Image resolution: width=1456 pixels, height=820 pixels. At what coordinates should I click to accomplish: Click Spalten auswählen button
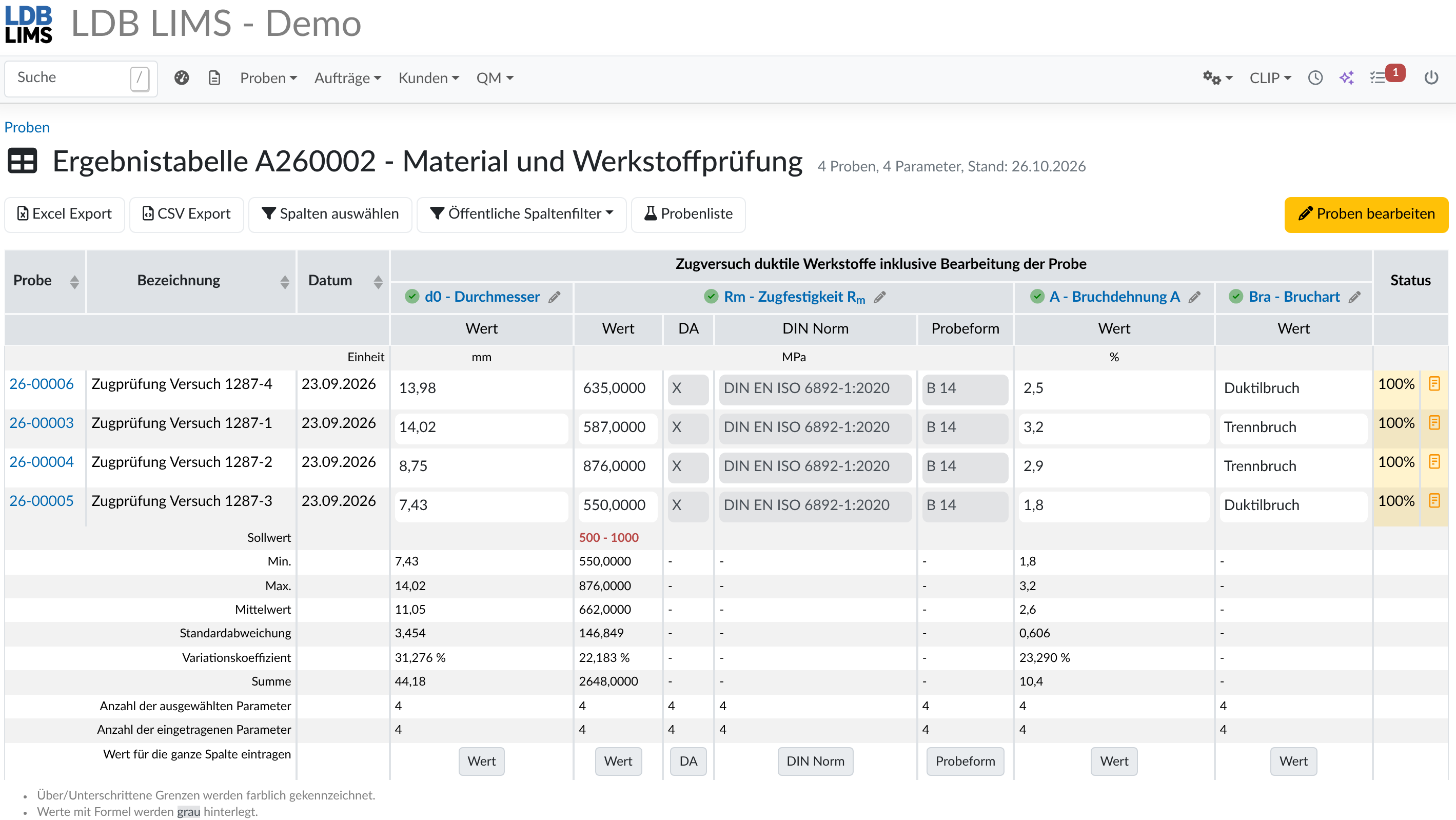coord(330,214)
